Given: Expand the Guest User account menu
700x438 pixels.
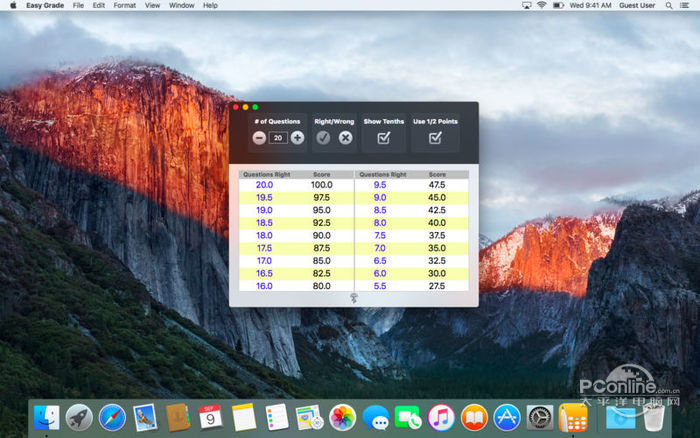Looking at the screenshot, I should point(637,5).
